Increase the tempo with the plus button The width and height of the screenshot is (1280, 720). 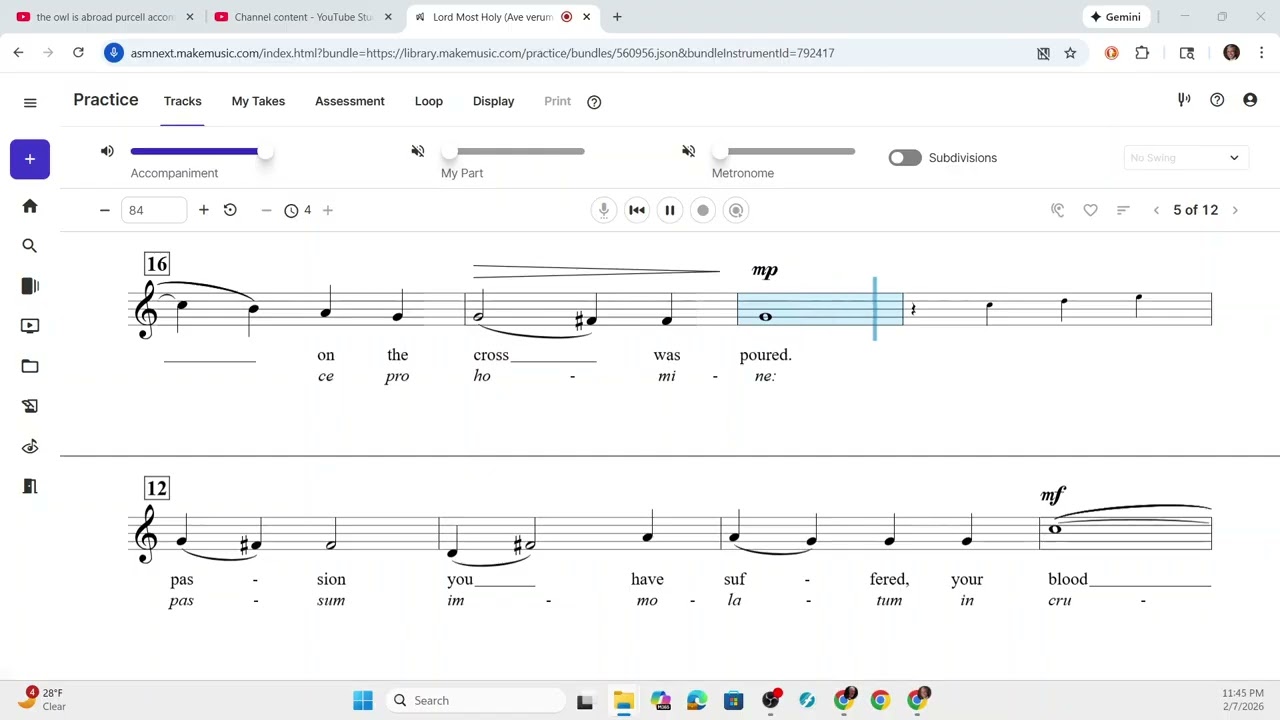coord(204,210)
